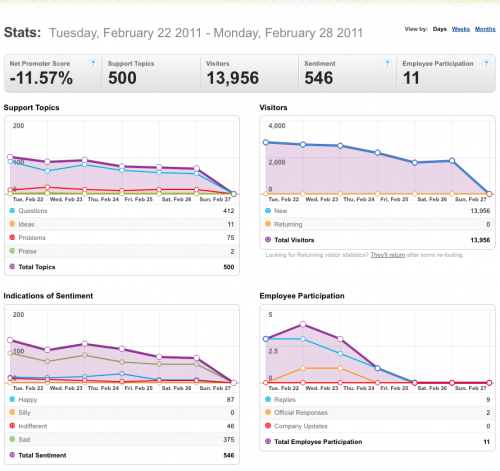Click the red Problems legend marker
This screenshot has width=500, height=471.
click(x=12, y=237)
